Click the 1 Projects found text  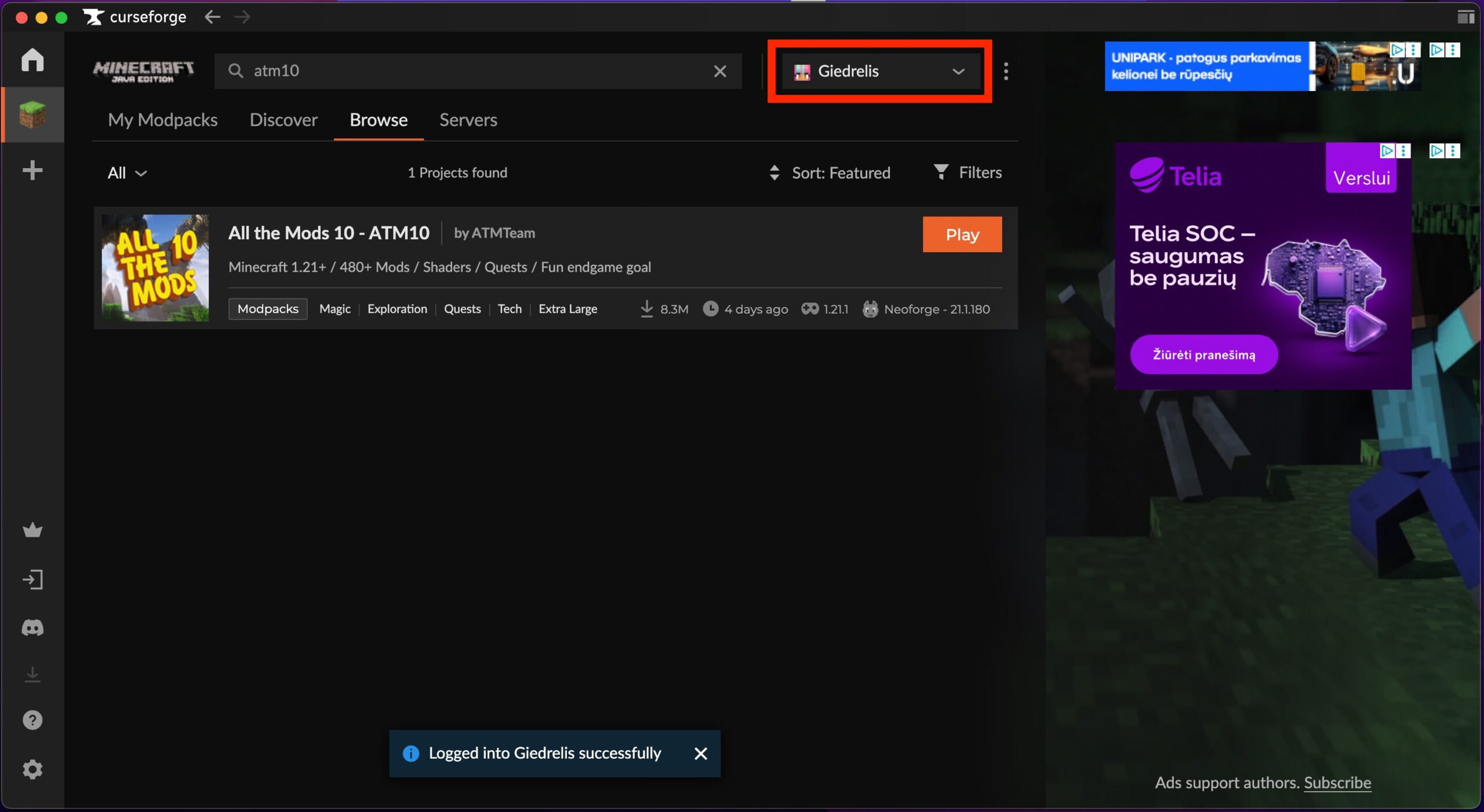point(457,172)
